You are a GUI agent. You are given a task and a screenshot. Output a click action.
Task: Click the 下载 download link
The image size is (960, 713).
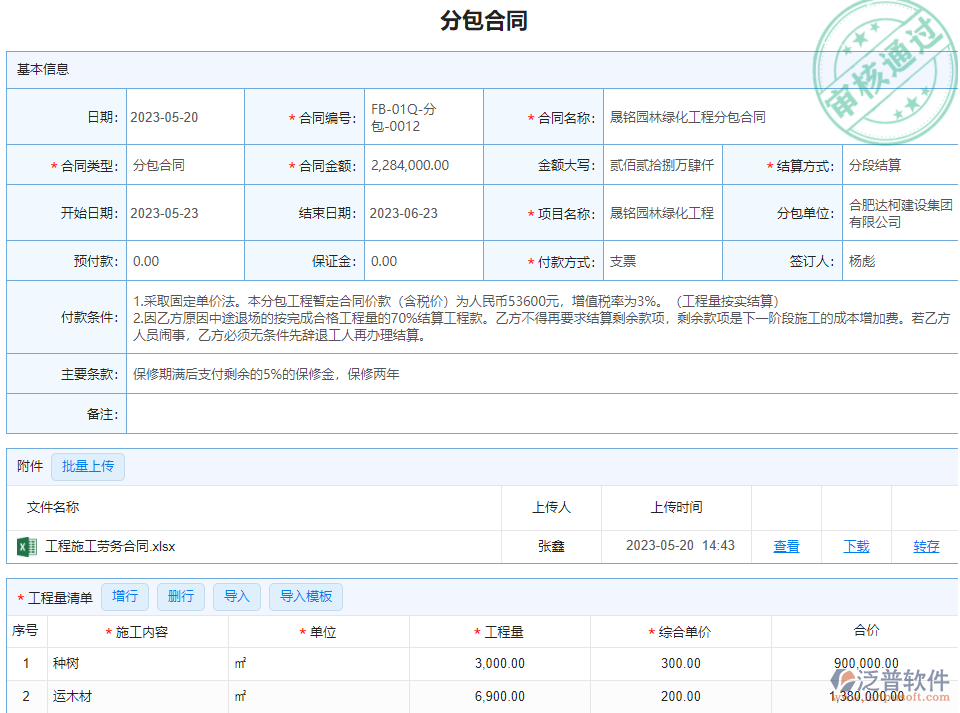click(856, 546)
